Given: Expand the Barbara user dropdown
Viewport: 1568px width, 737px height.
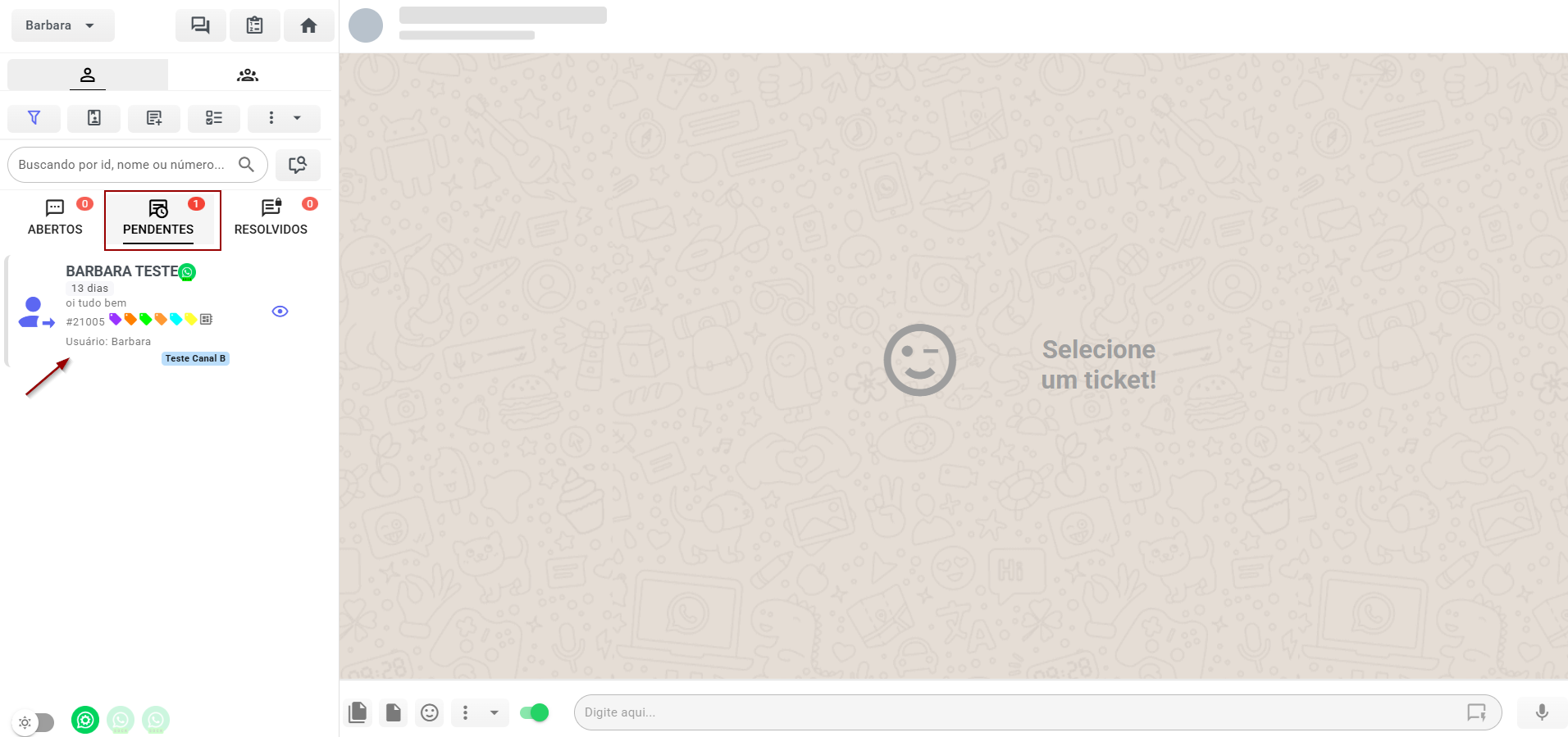Looking at the screenshot, I should point(62,25).
